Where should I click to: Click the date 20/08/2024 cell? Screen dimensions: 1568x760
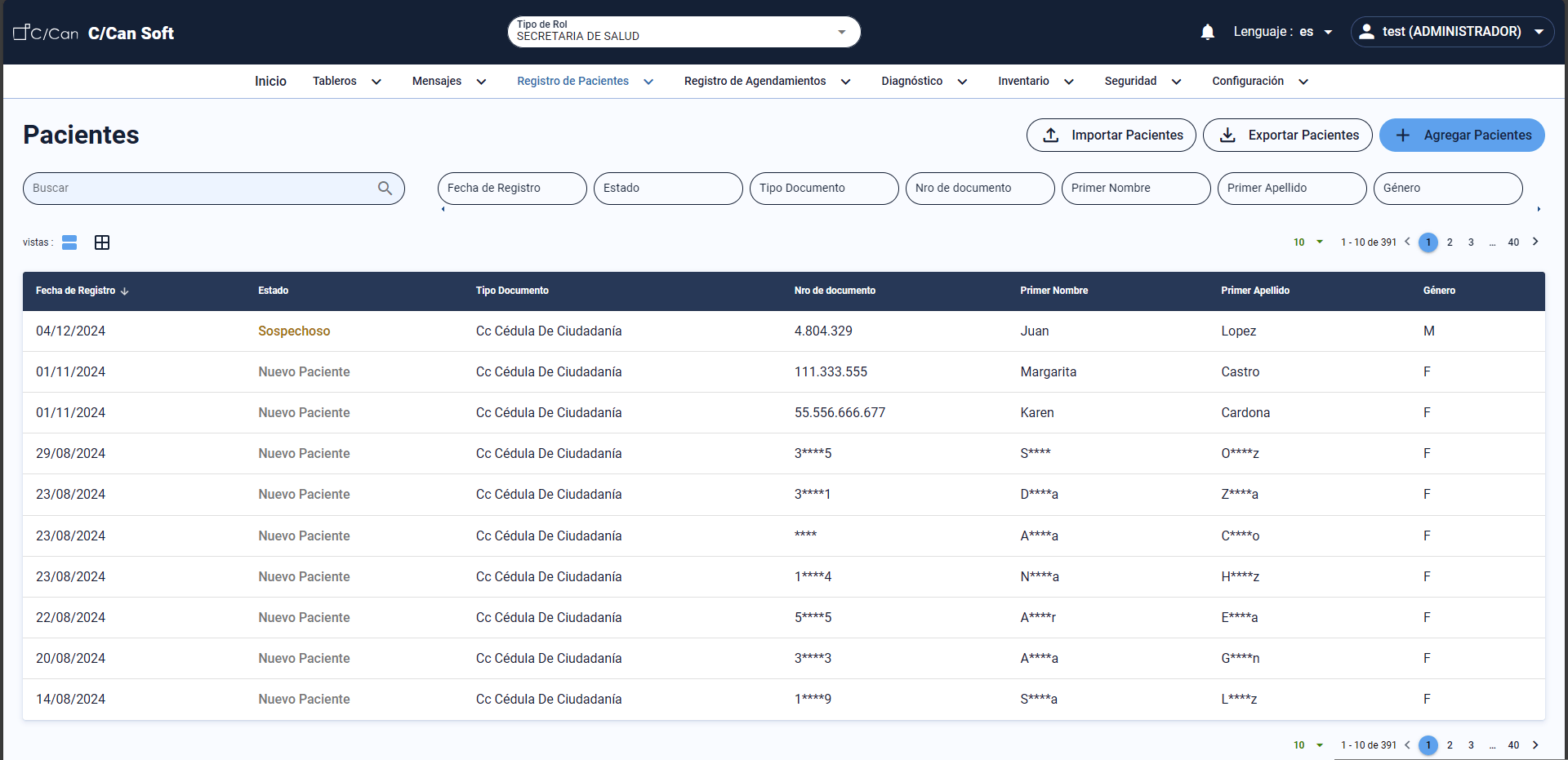(70, 658)
